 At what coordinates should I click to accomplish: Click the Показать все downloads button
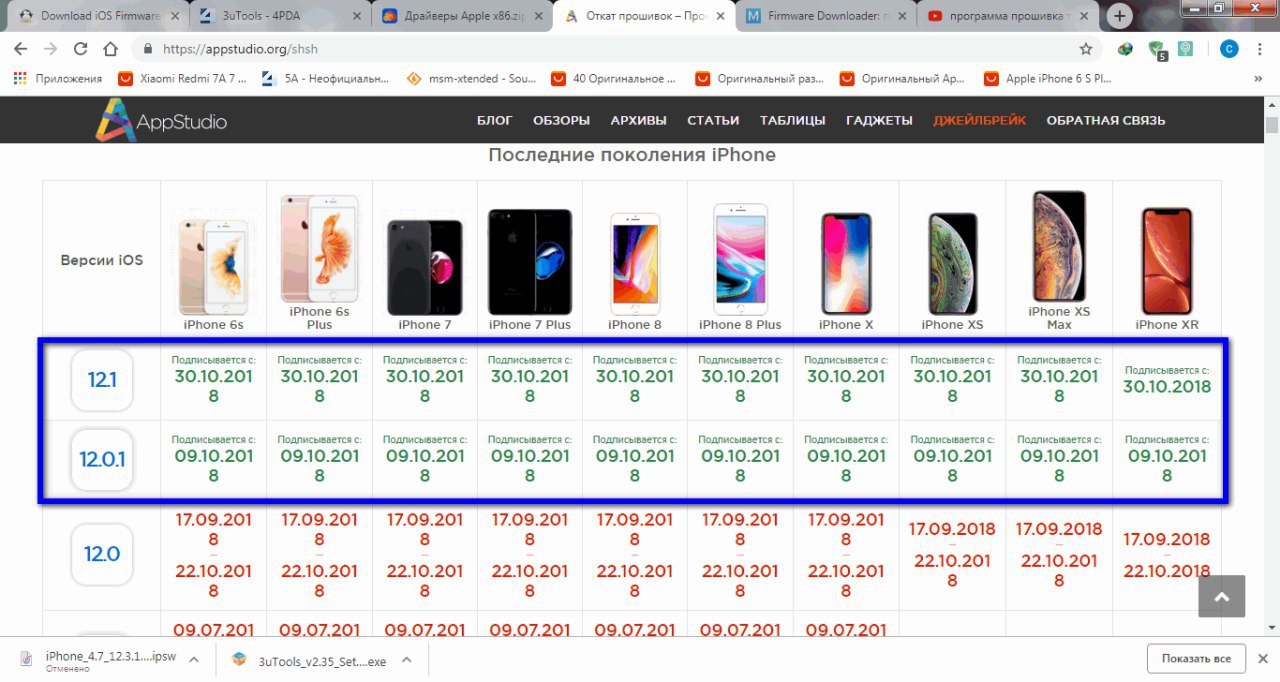pyautogui.click(x=1196, y=659)
